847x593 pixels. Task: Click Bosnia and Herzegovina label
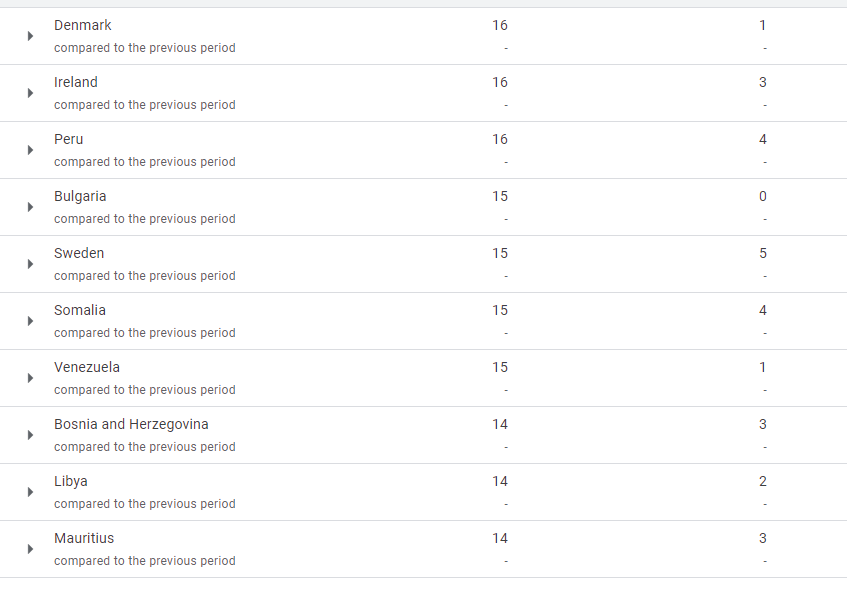click(x=131, y=424)
